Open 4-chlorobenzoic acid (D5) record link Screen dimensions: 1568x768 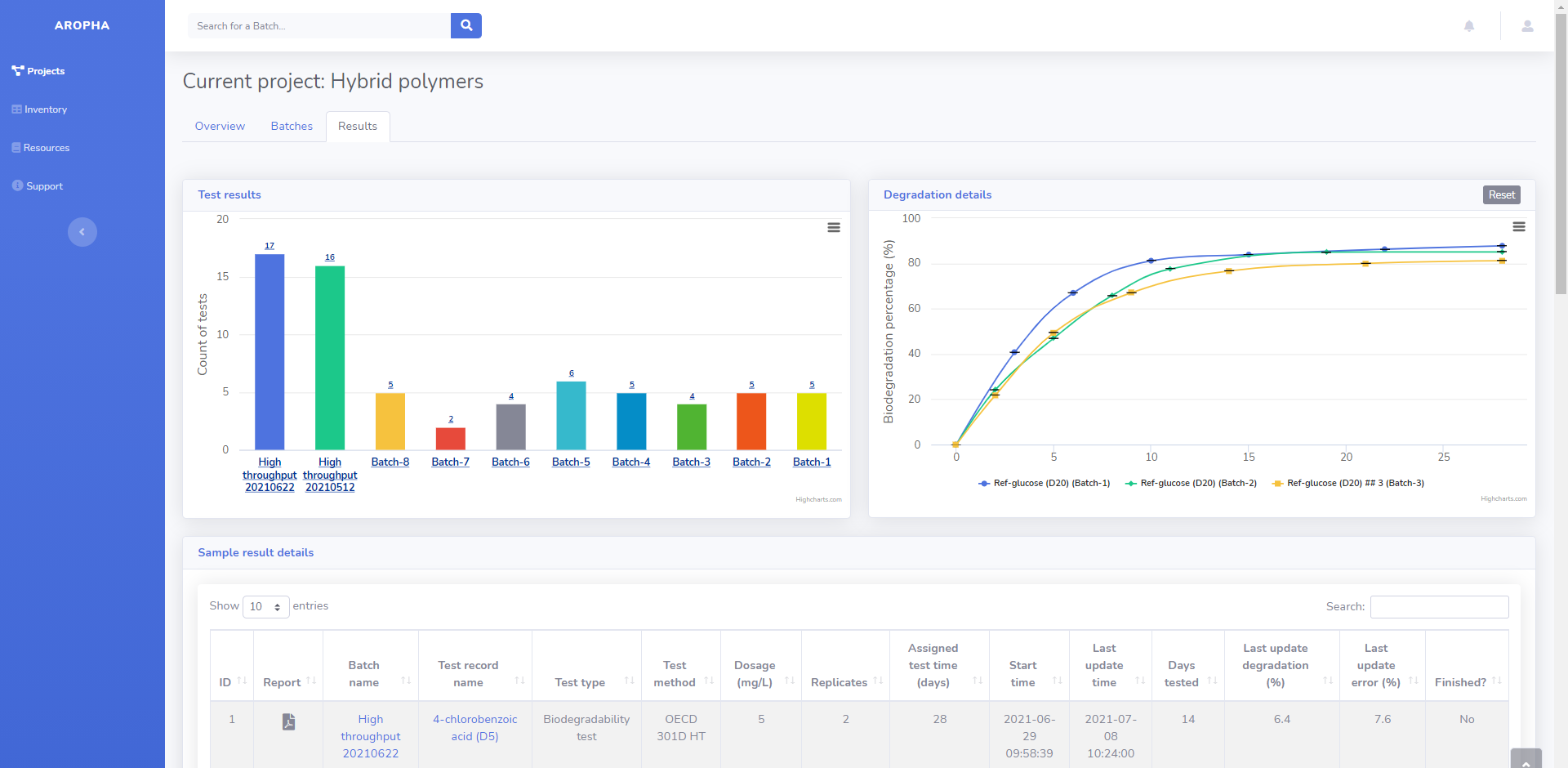[x=475, y=727]
